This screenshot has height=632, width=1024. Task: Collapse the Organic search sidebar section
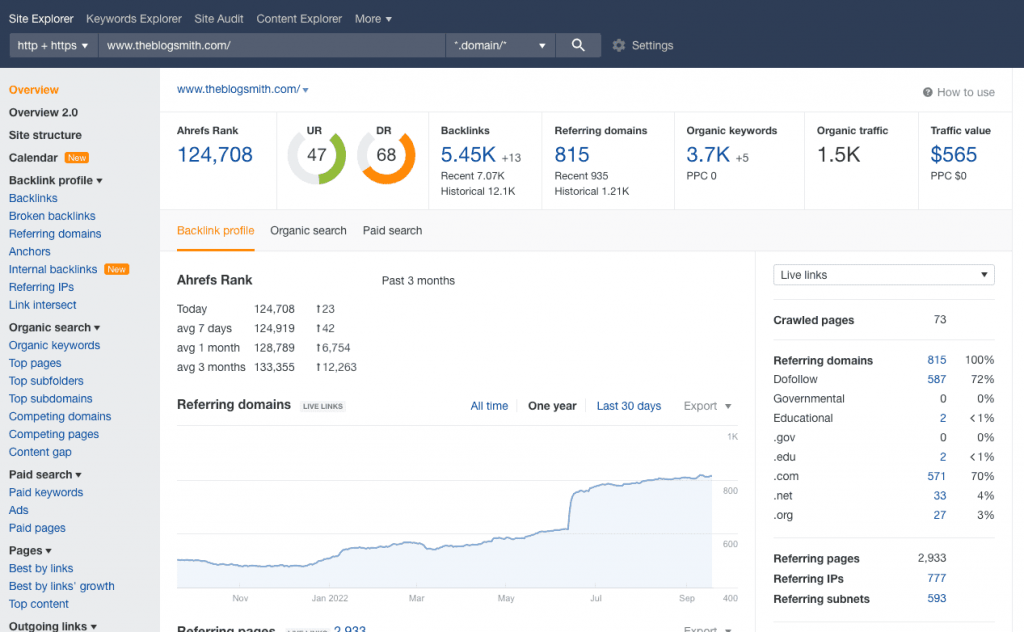[54, 327]
